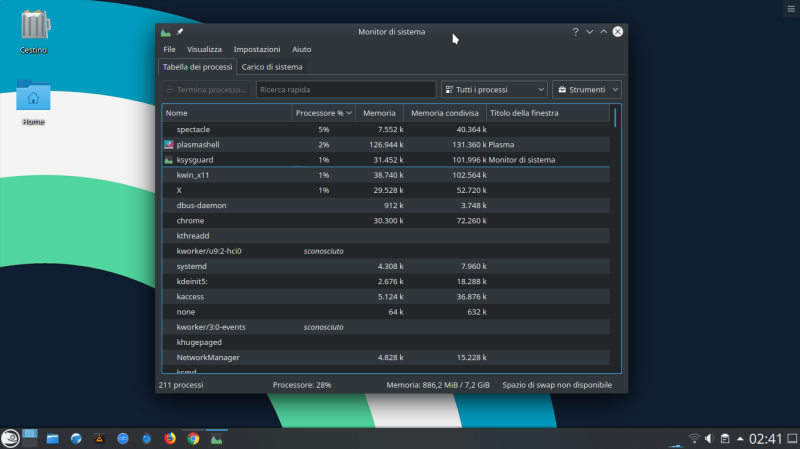
Task: Select the NetworkManager process row
Action: pos(386,358)
